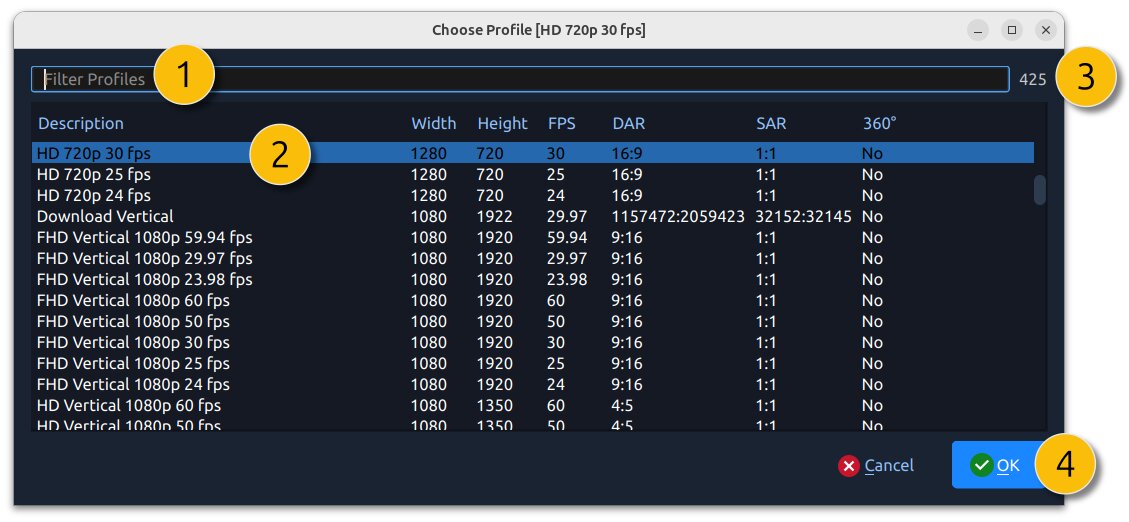Image resolution: width=1129 pixels, height=522 pixels.
Task: Sort list by Width column header
Action: [x=433, y=123]
